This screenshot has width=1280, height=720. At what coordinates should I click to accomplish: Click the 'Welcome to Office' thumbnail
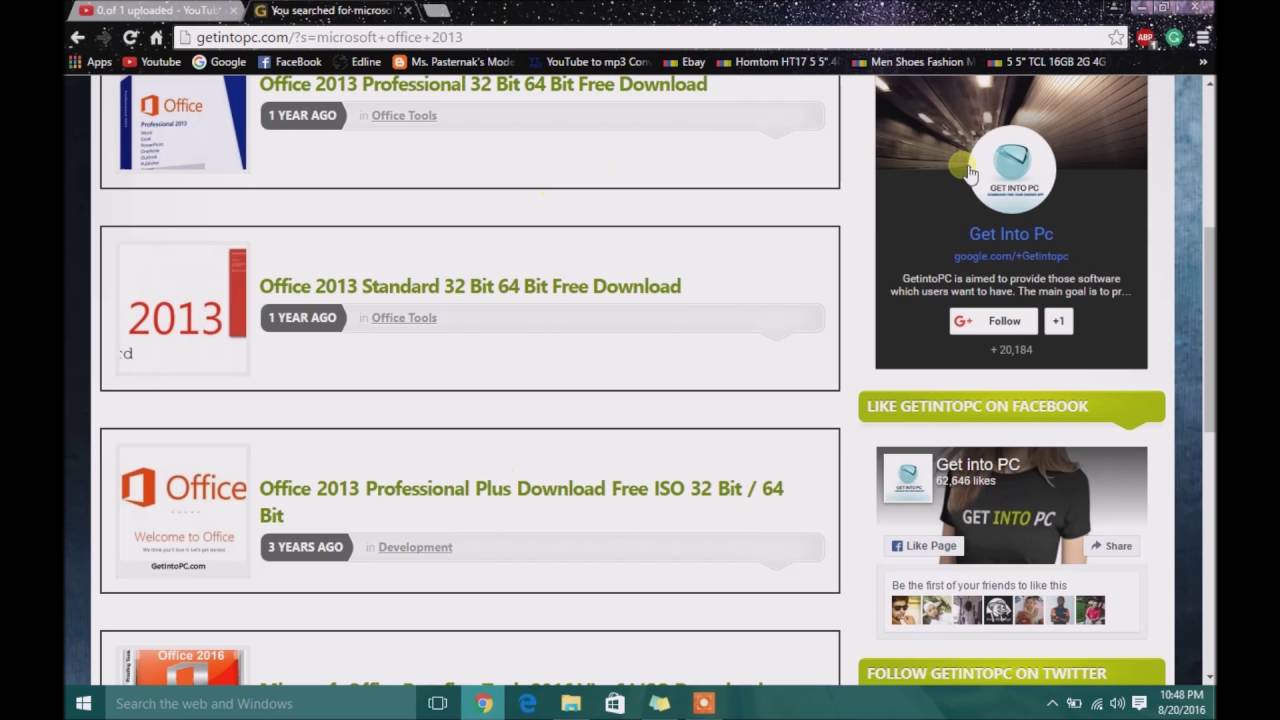(183, 511)
